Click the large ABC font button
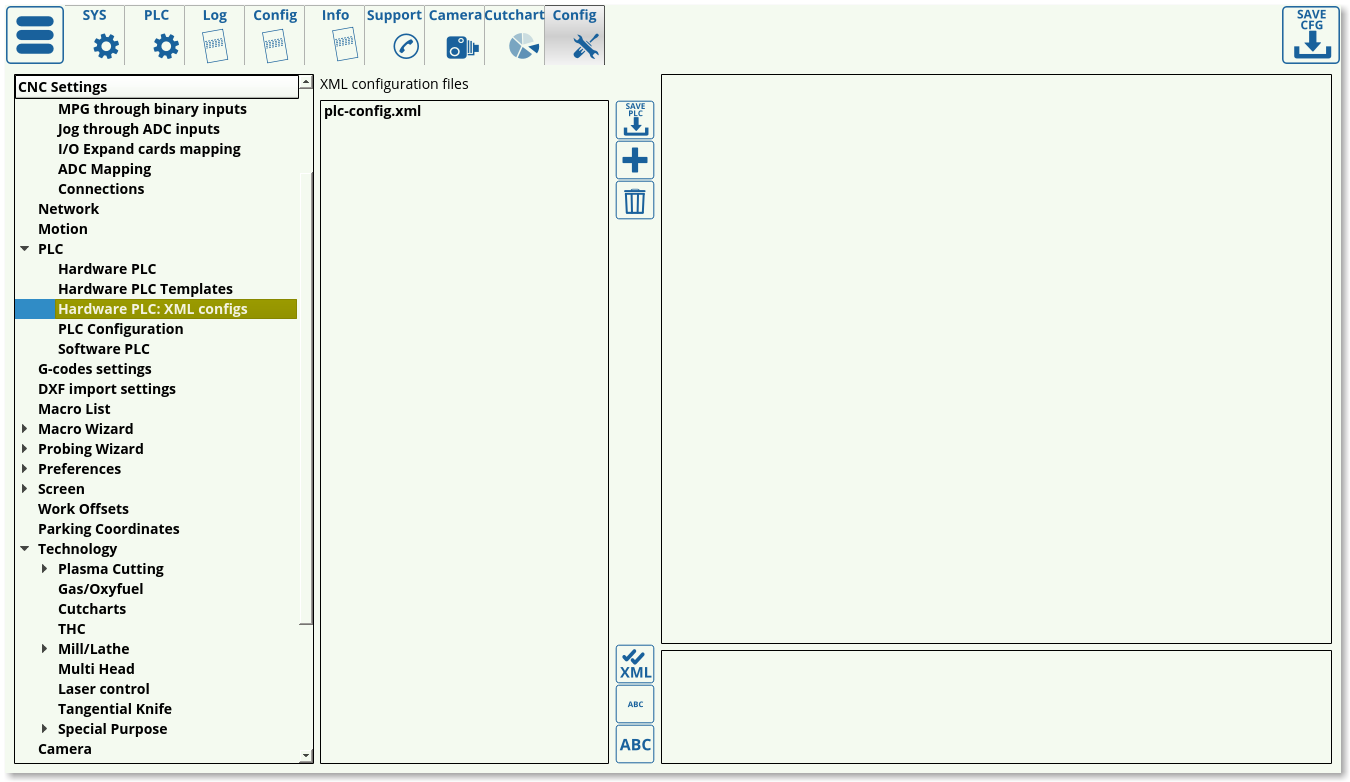 click(635, 744)
